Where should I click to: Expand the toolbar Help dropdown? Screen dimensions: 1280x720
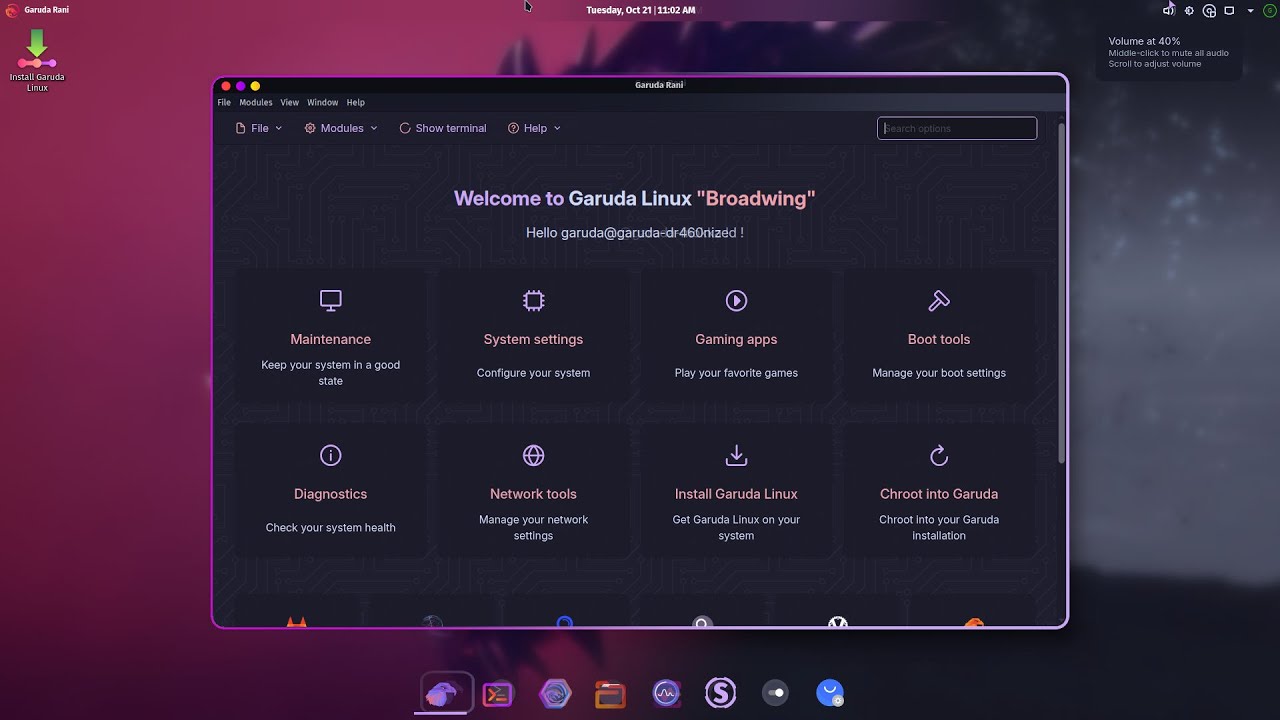click(x=535, y=128)
